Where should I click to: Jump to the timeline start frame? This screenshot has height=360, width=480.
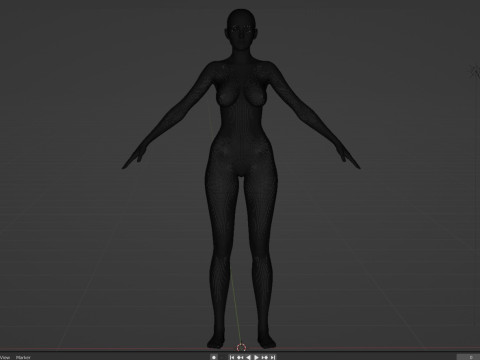(232, 357)
